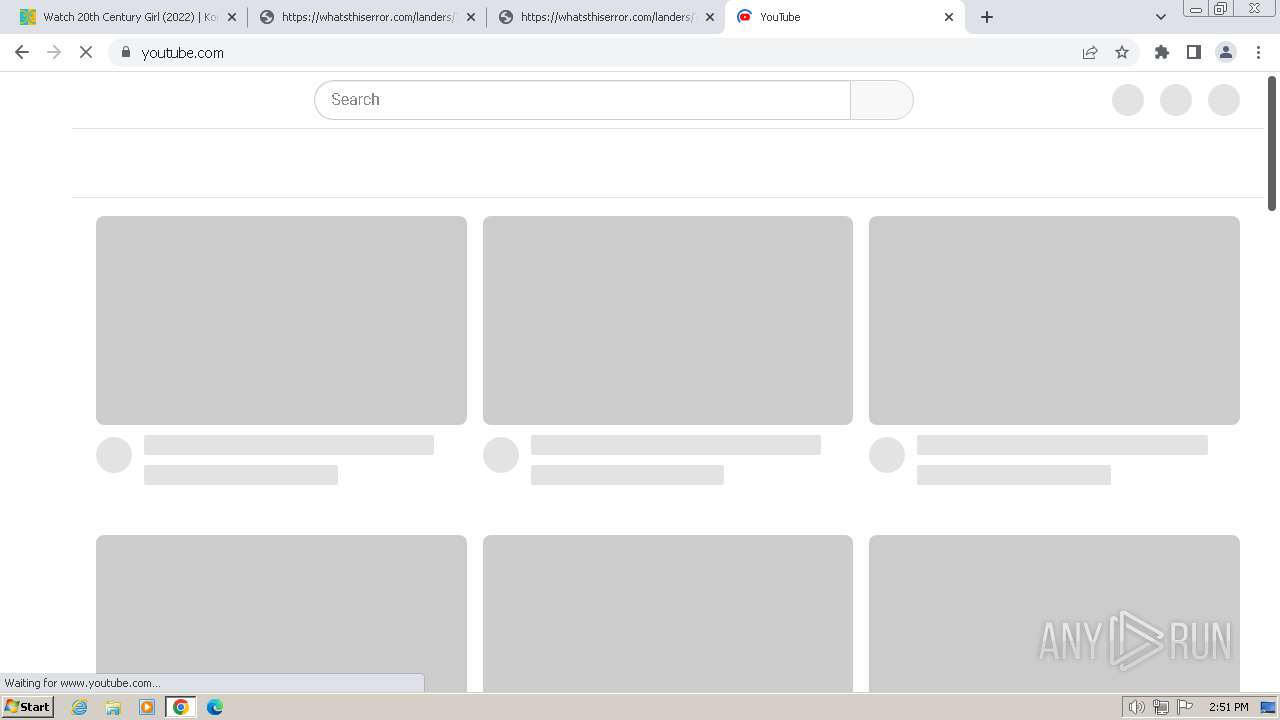Show desktop button at taskbar end
Screen dimensions: 1280x720
pos(1268,707)
